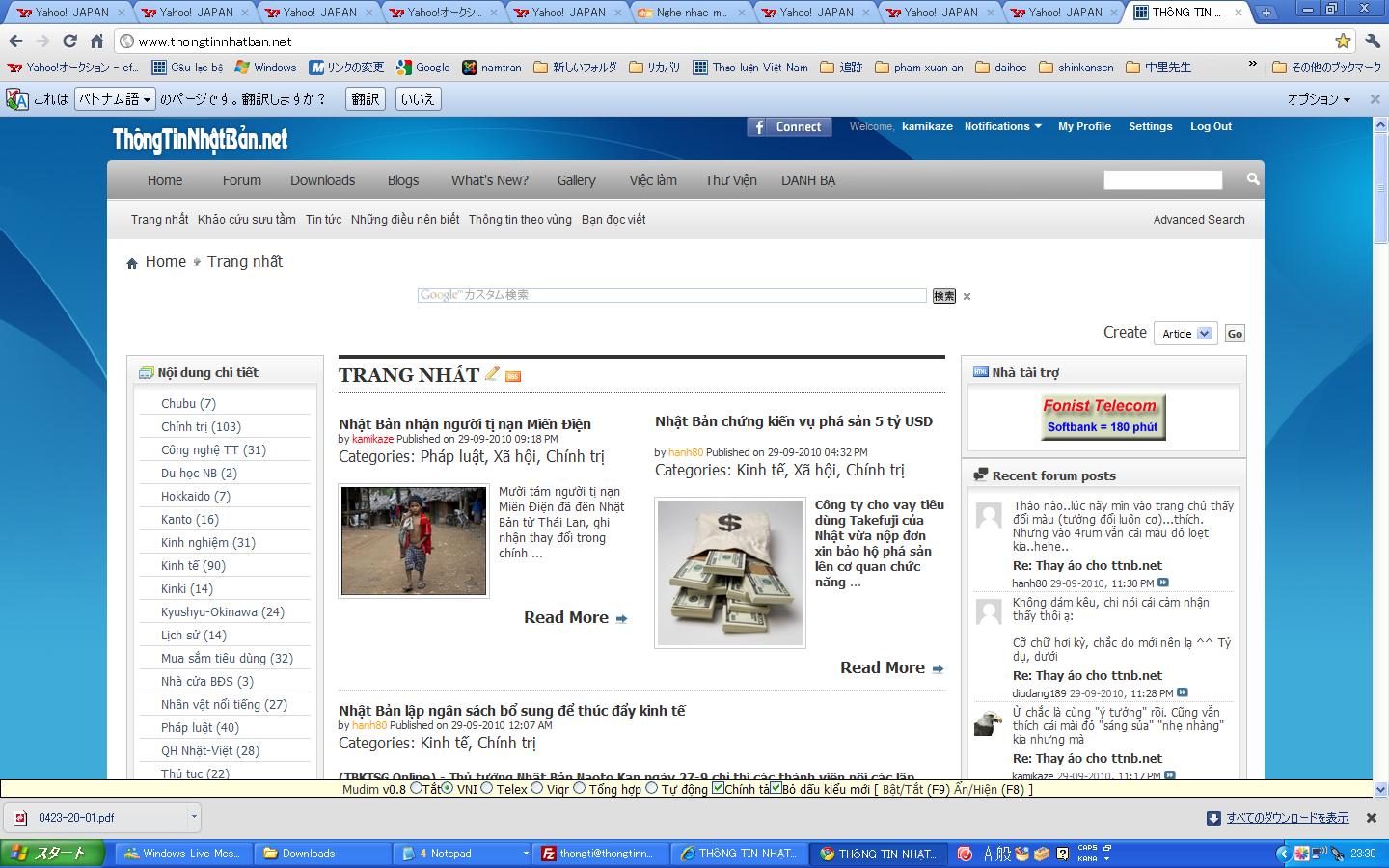
Task: Open the Create Article type dropdown
Action: point(1185,334)
